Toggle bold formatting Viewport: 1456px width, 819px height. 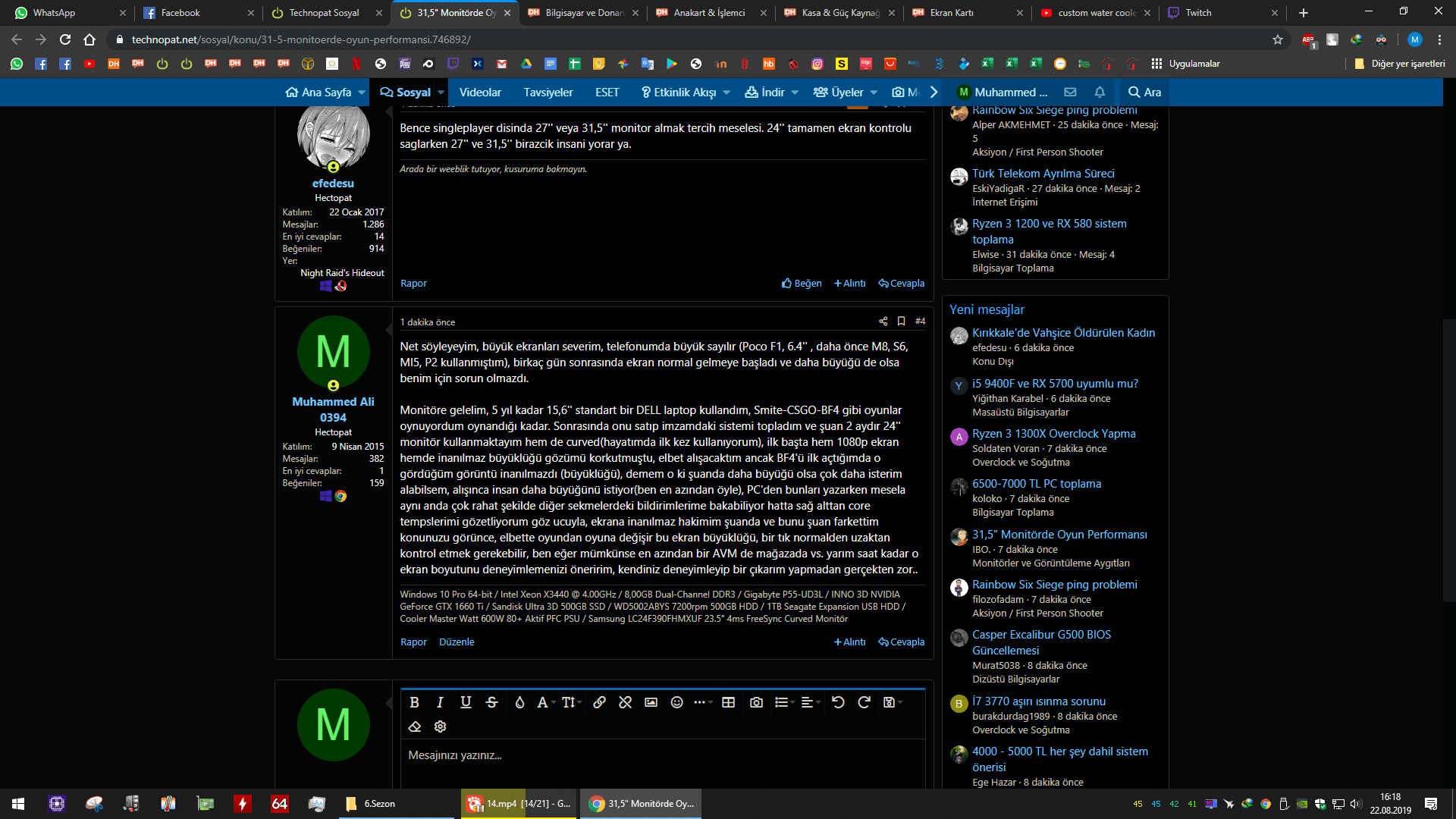click(x=414, y=702)
